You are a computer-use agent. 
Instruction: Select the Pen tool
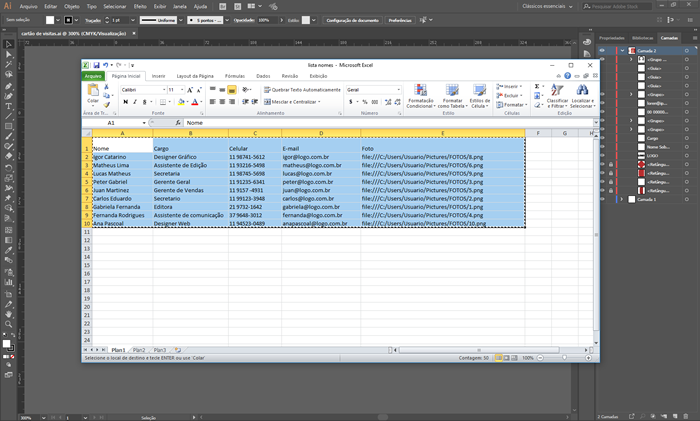(8, 86)
